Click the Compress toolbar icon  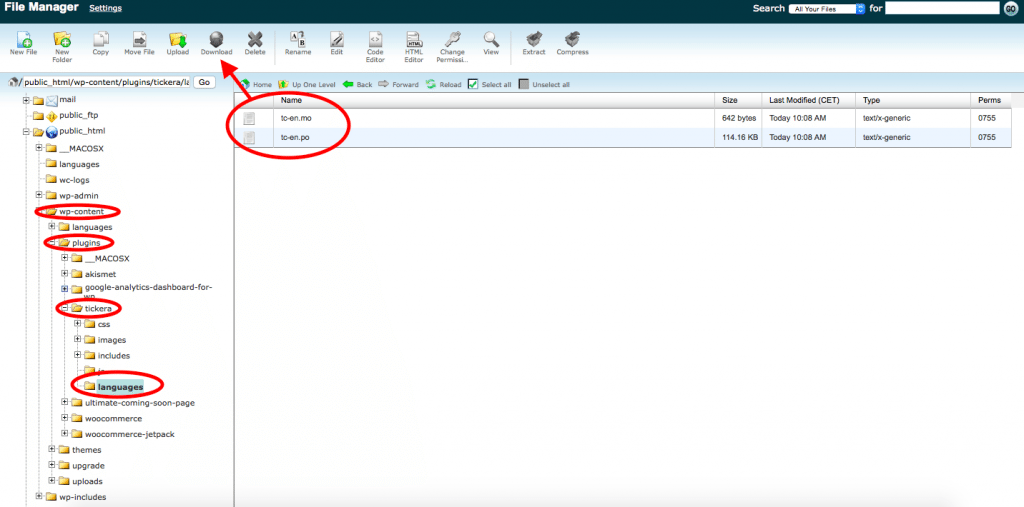(x=572, y=43)
